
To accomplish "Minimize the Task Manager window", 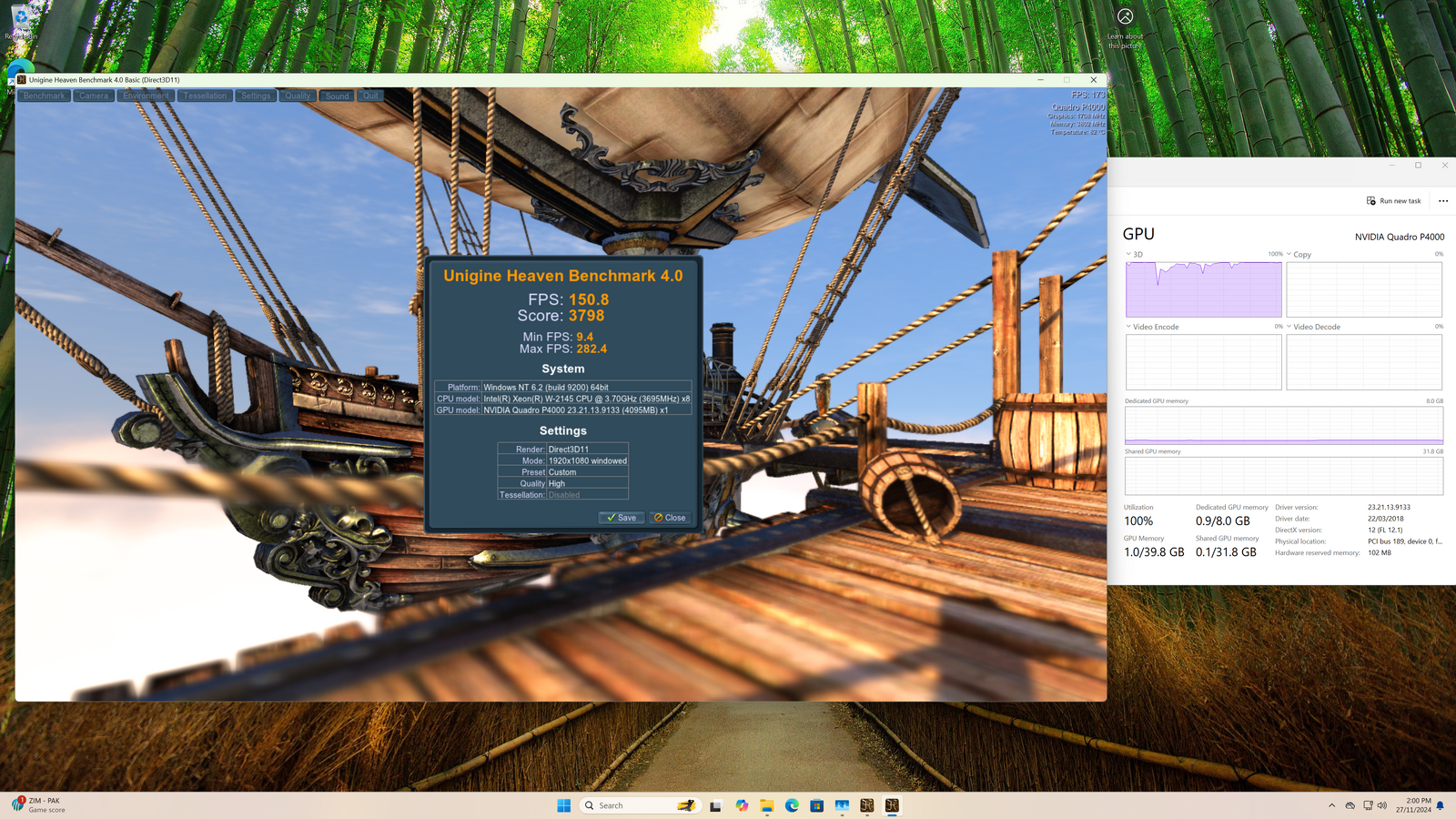I will coord(1391,166).
